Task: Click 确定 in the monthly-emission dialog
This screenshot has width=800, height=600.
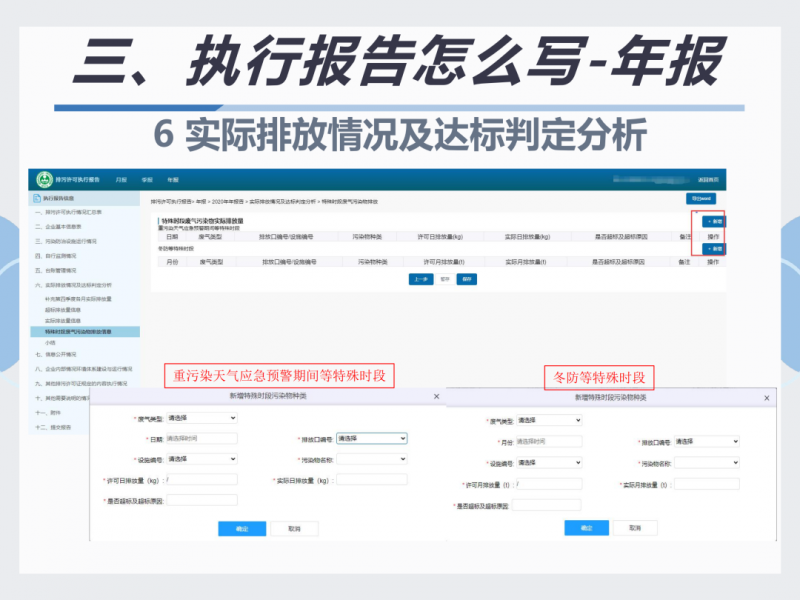Action: tap(587, 528)
